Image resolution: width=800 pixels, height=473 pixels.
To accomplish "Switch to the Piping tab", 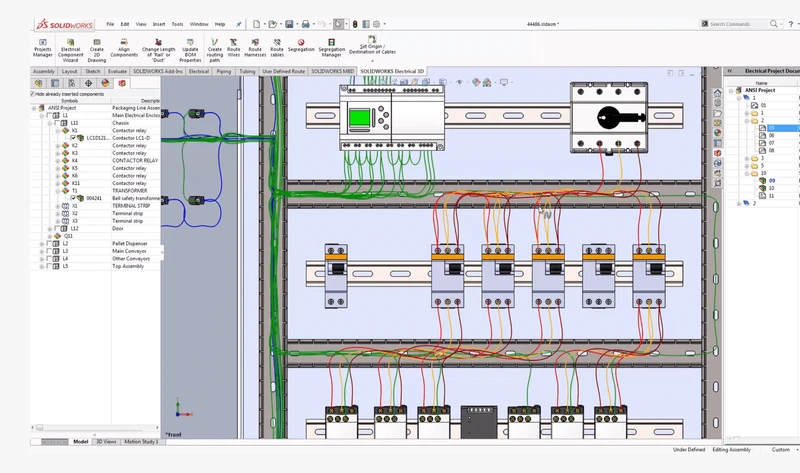I will [x=223, y=72].
